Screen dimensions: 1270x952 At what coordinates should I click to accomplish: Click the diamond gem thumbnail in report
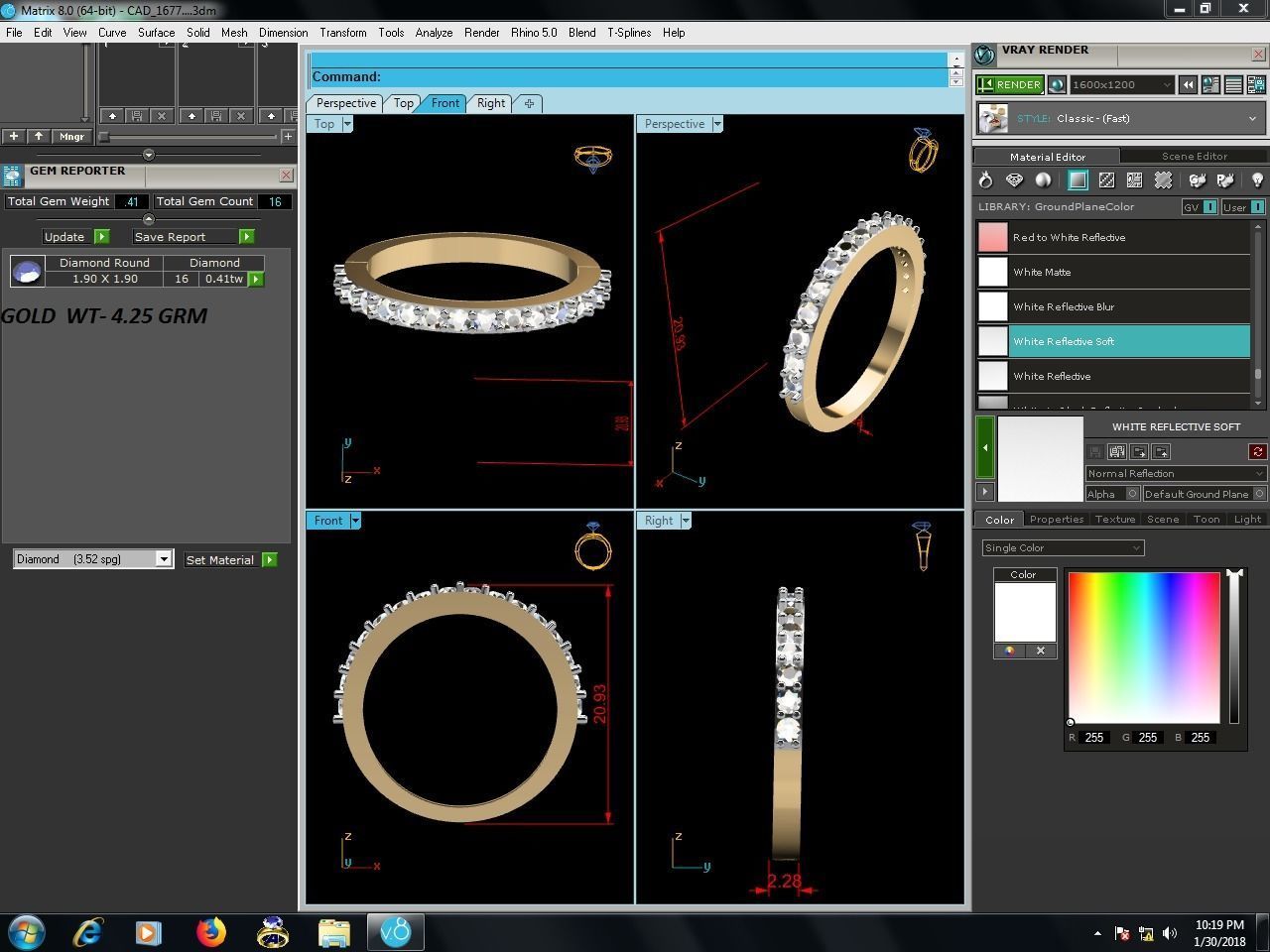tap(28, 271)
